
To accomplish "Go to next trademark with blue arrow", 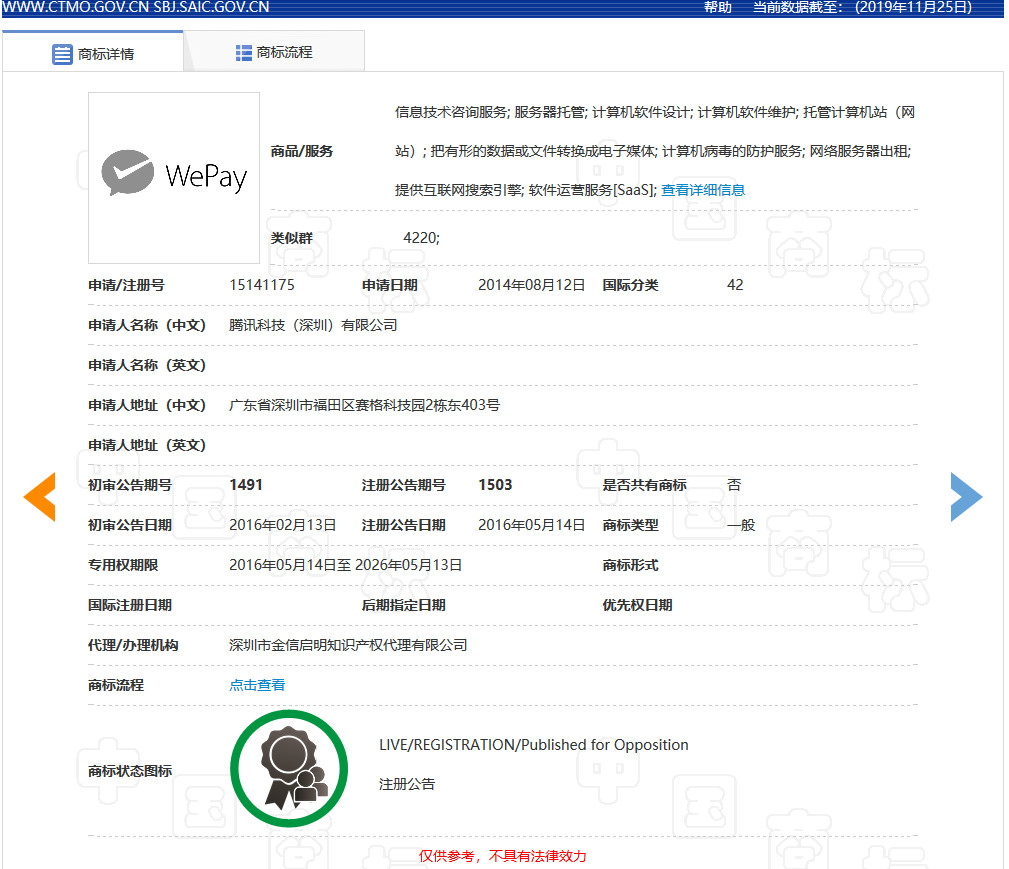I will tap(966, 496).
